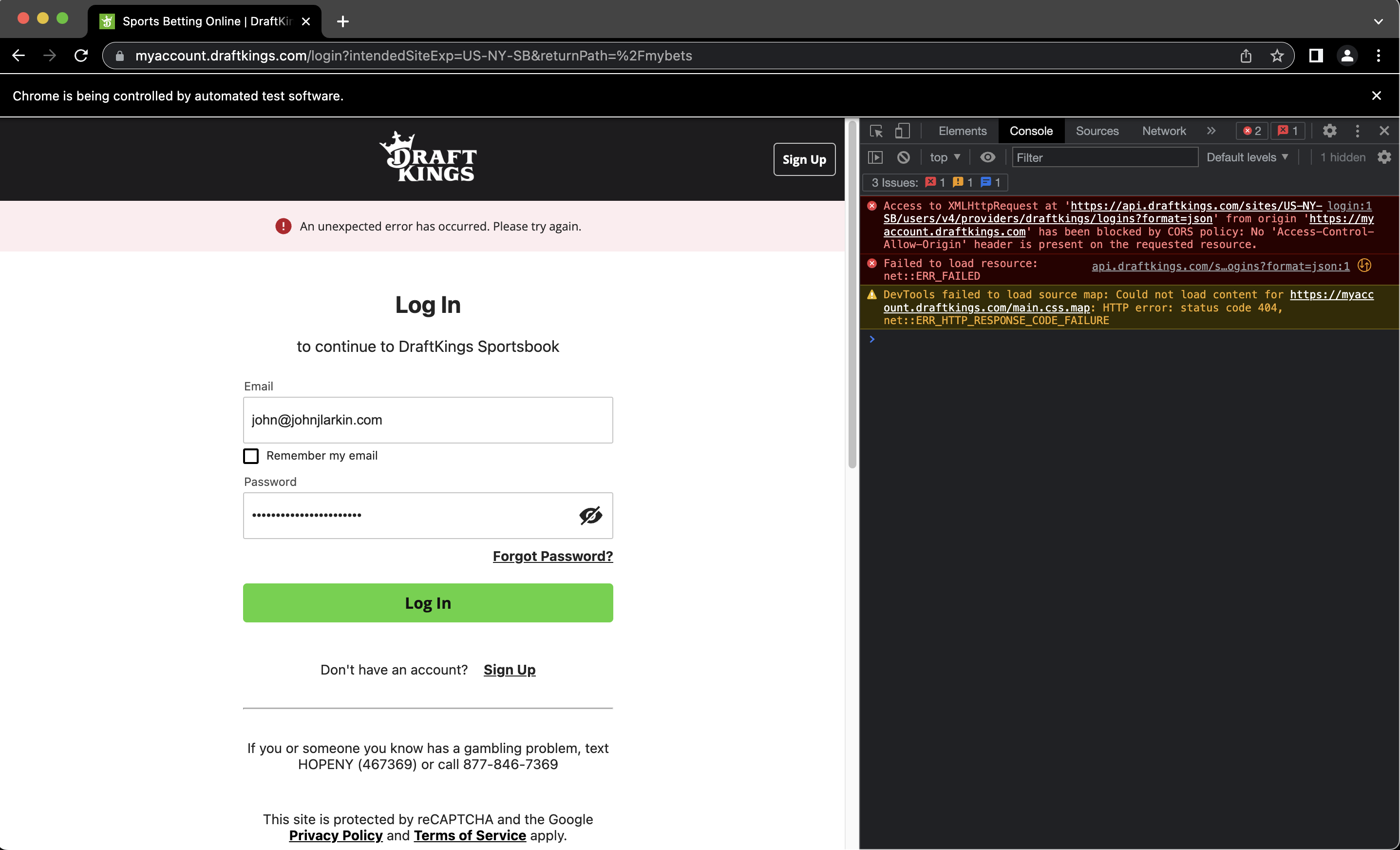The width and height of the screenshot is (1400, 850).
Task: Activate the DevTools inspect element picker
Action: point(876,131)
